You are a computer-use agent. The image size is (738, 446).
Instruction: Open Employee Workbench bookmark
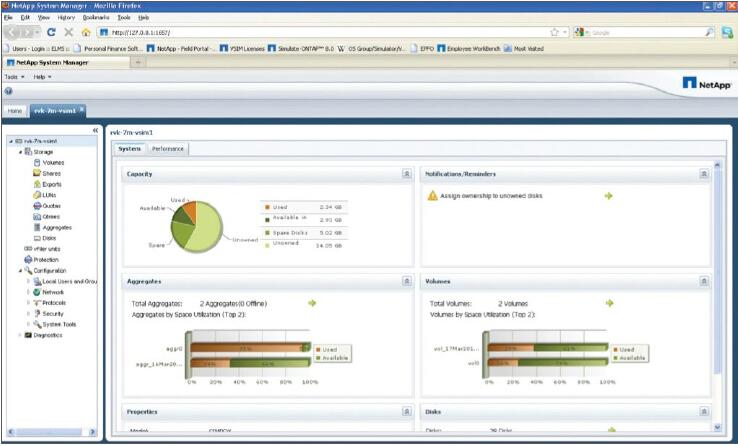coord(468,48)
